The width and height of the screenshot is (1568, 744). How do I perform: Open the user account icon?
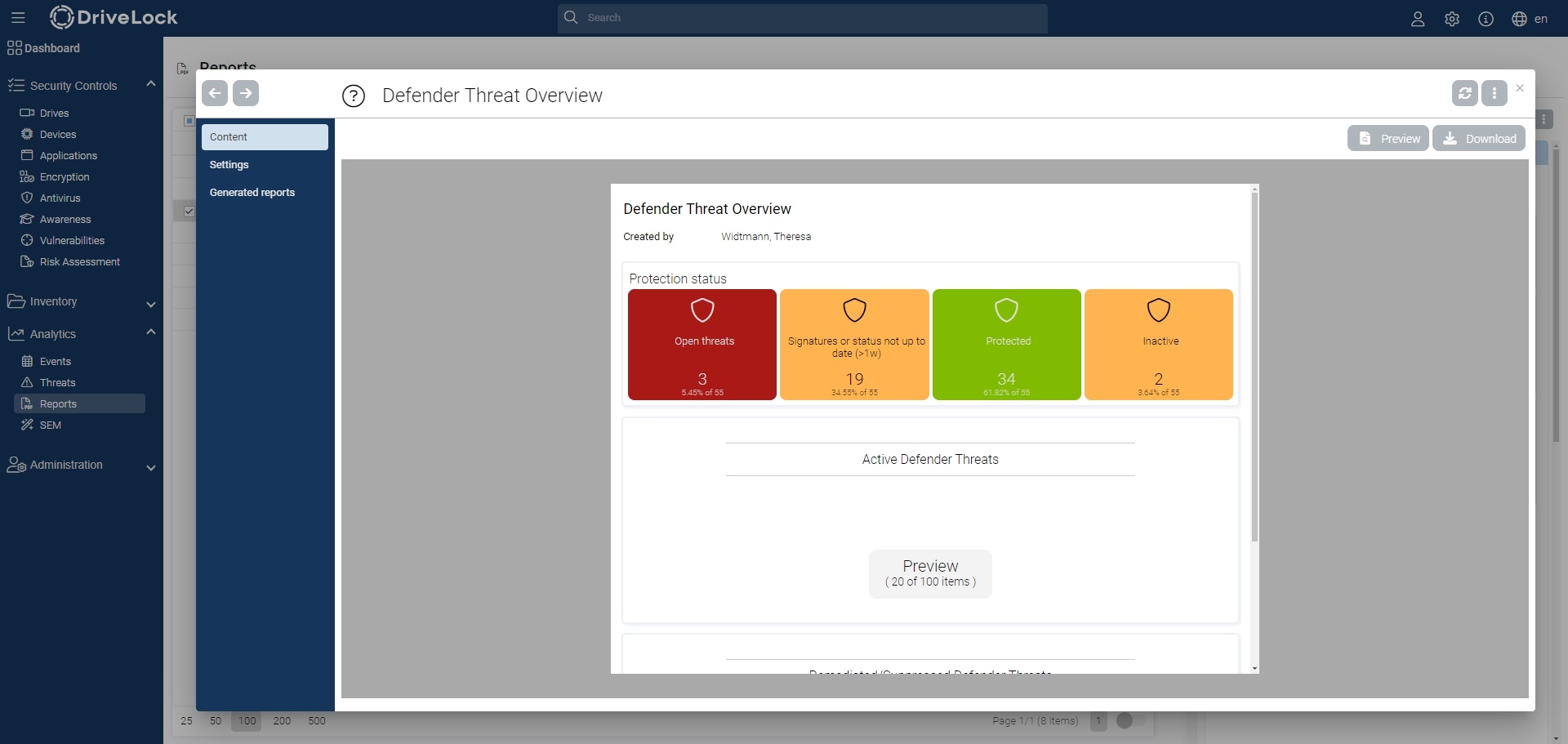click(x=1418, y=19)
